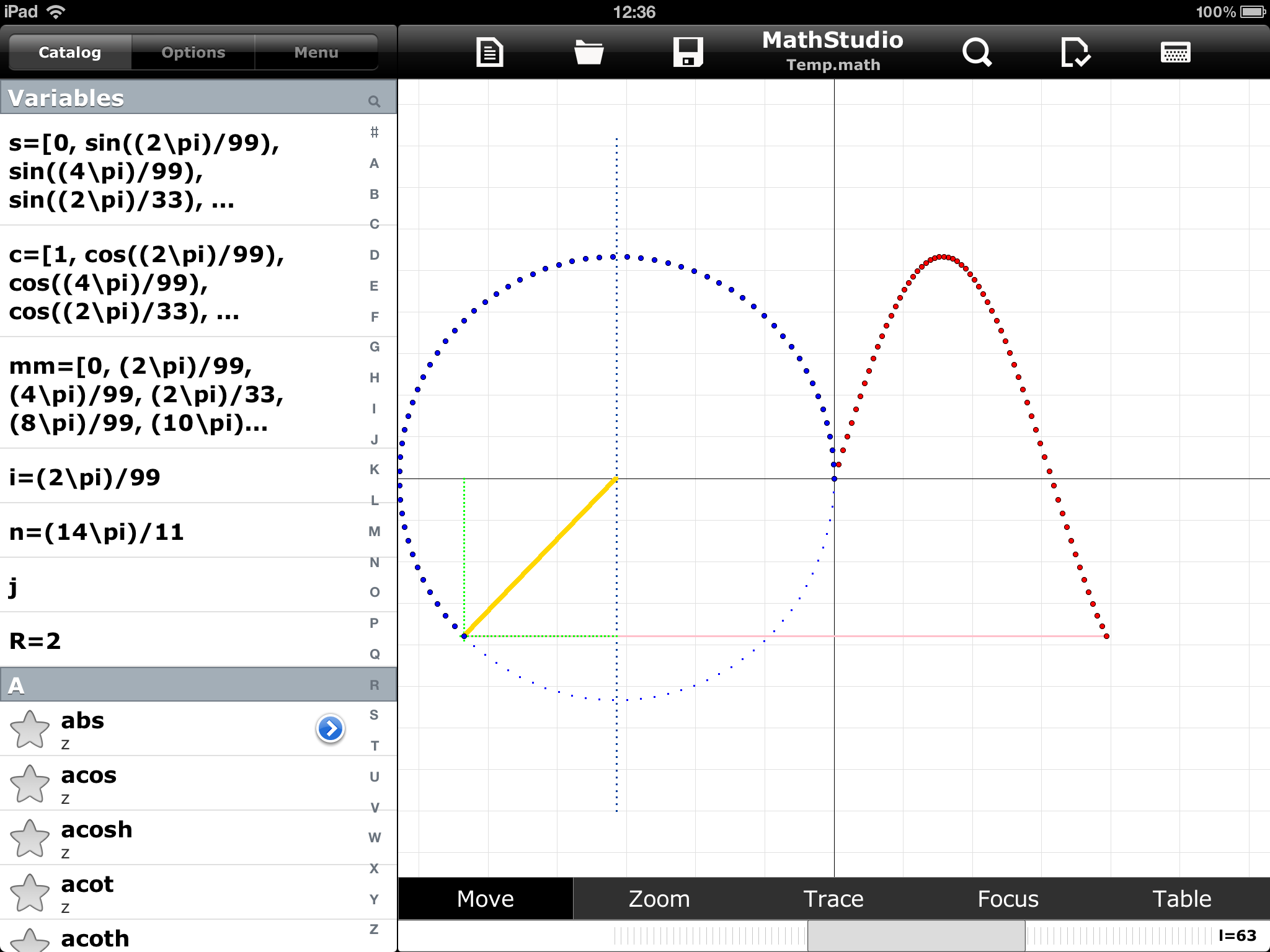Click the open folder icon

[588, 53]
